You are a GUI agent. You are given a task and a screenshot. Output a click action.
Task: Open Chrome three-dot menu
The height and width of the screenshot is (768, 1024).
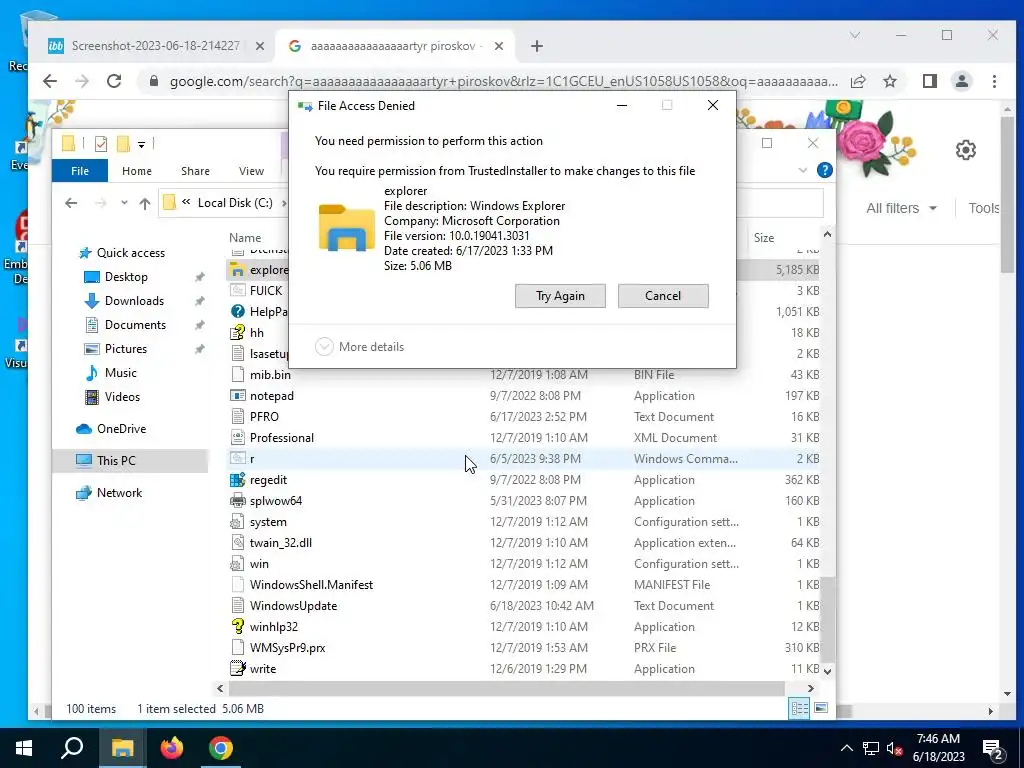[994, 82]
